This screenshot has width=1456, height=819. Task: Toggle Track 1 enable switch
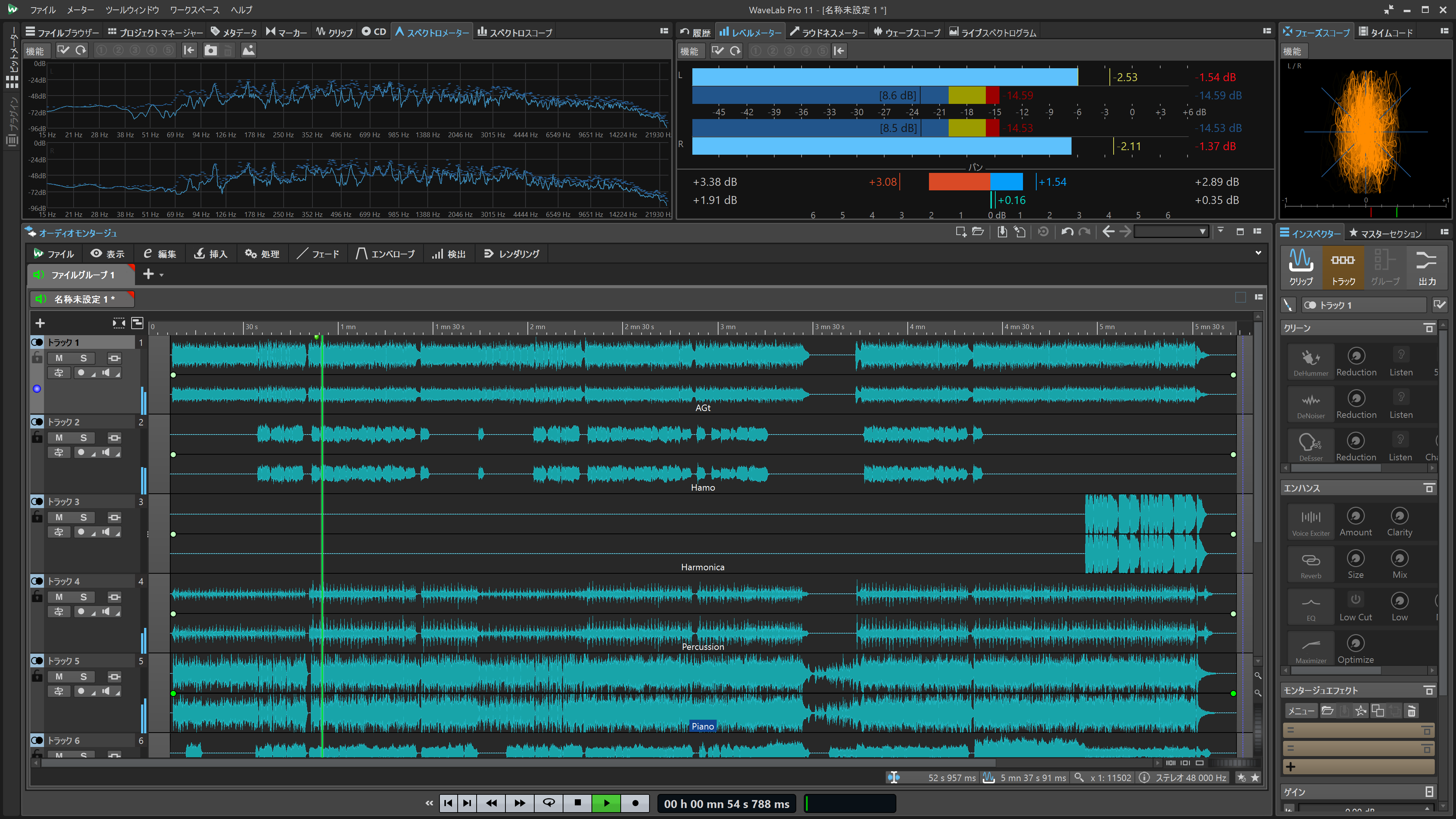tap(37, 342)
